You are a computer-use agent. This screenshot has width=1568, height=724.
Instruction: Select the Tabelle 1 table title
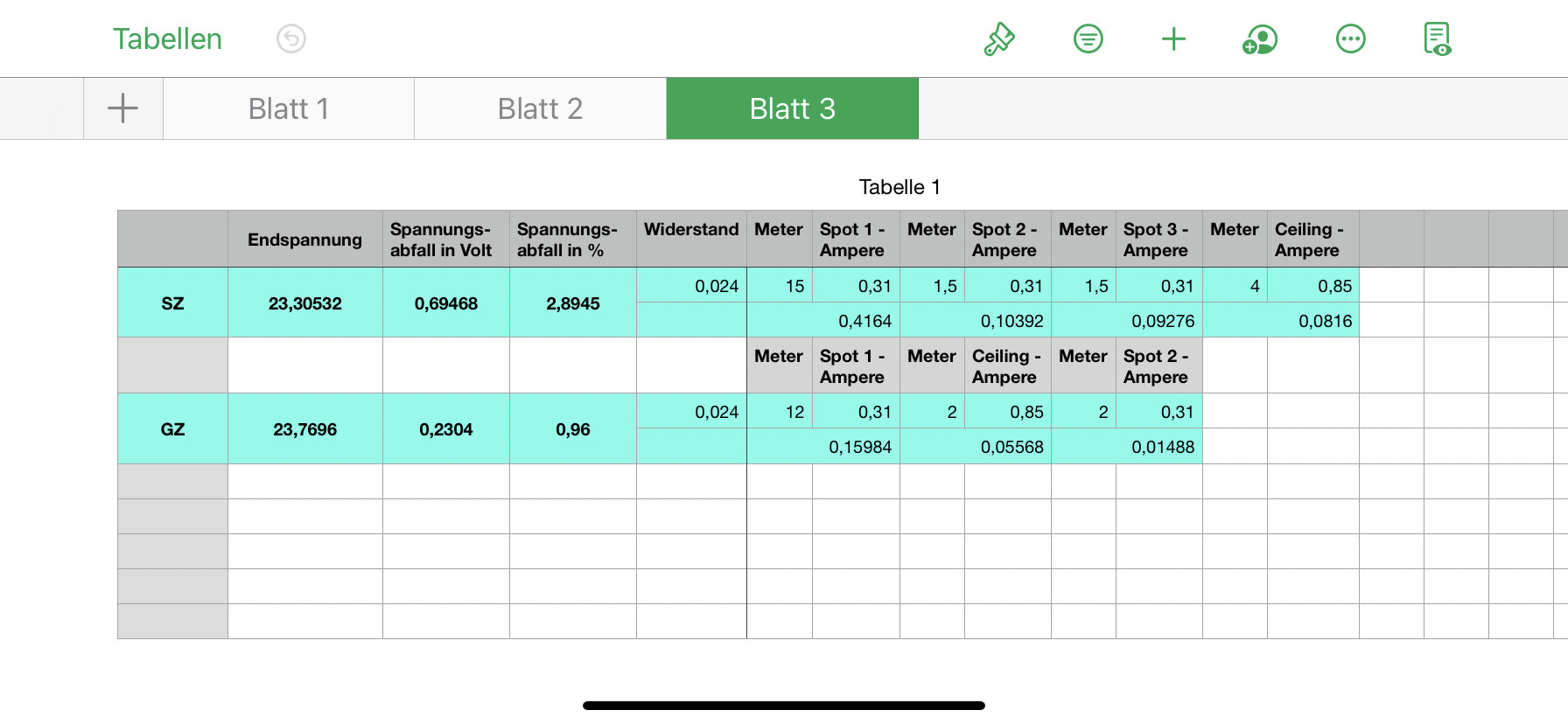point(899,187)
